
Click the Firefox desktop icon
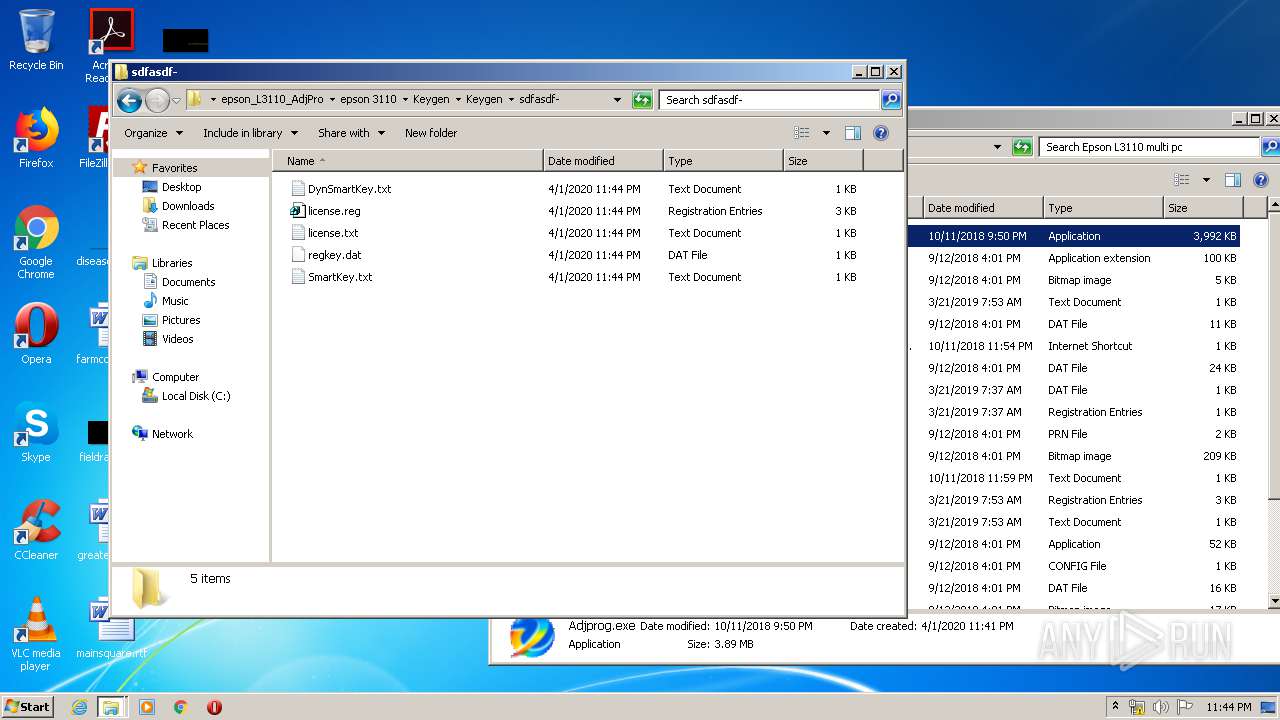[36, 138]
